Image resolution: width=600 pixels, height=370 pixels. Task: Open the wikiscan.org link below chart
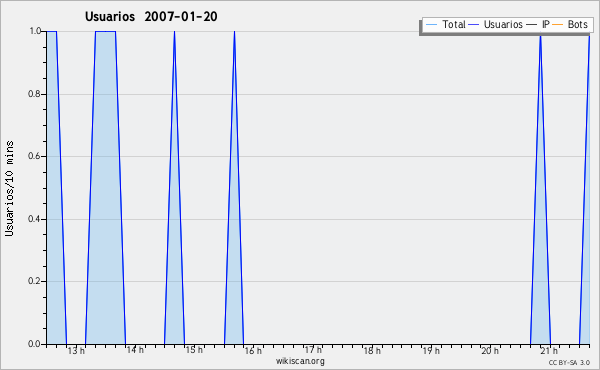point(300,361)
